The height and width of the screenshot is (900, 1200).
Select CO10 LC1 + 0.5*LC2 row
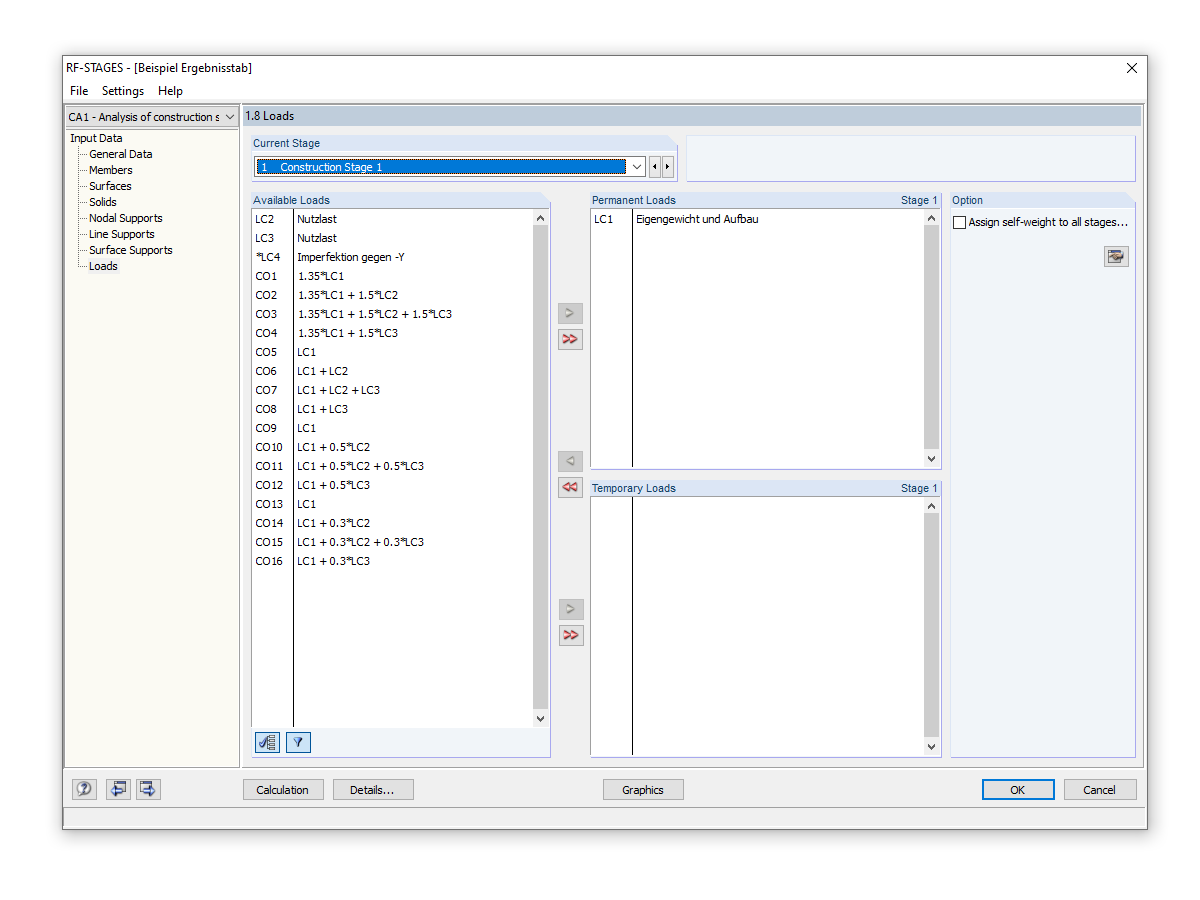(x=393, y=447)
